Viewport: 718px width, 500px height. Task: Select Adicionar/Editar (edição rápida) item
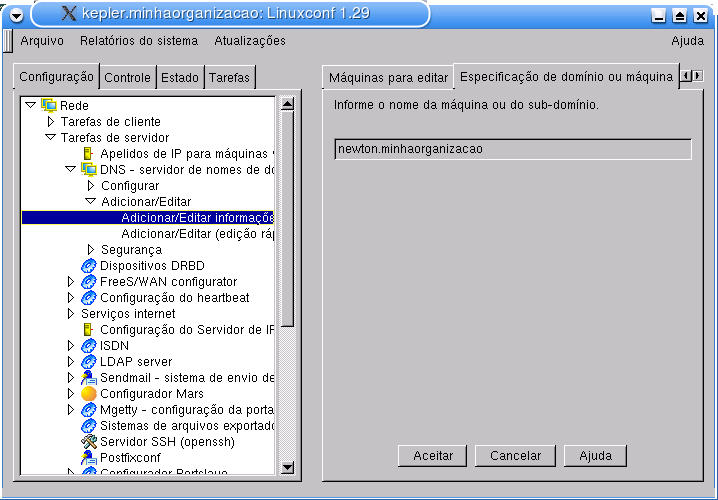coord(197,234)
